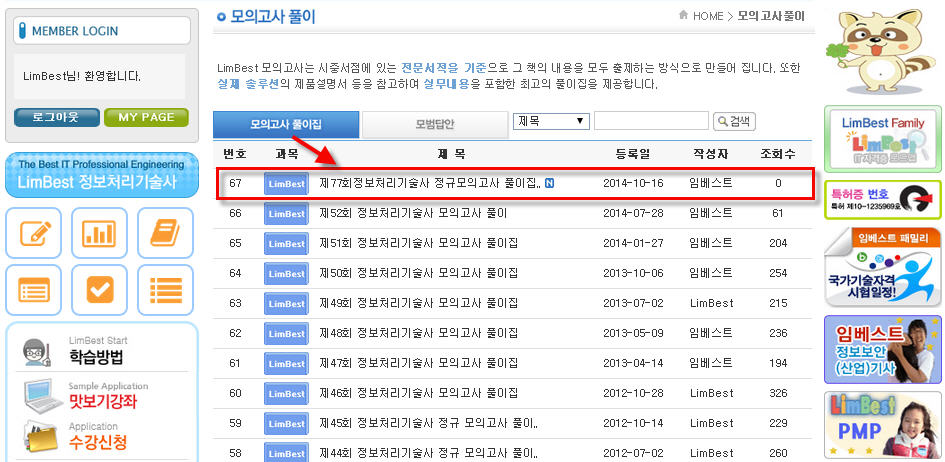The width and height of the screenshot is (945, 462).
Task: Open the LimBest PMP banner
Action: point(882,425)
